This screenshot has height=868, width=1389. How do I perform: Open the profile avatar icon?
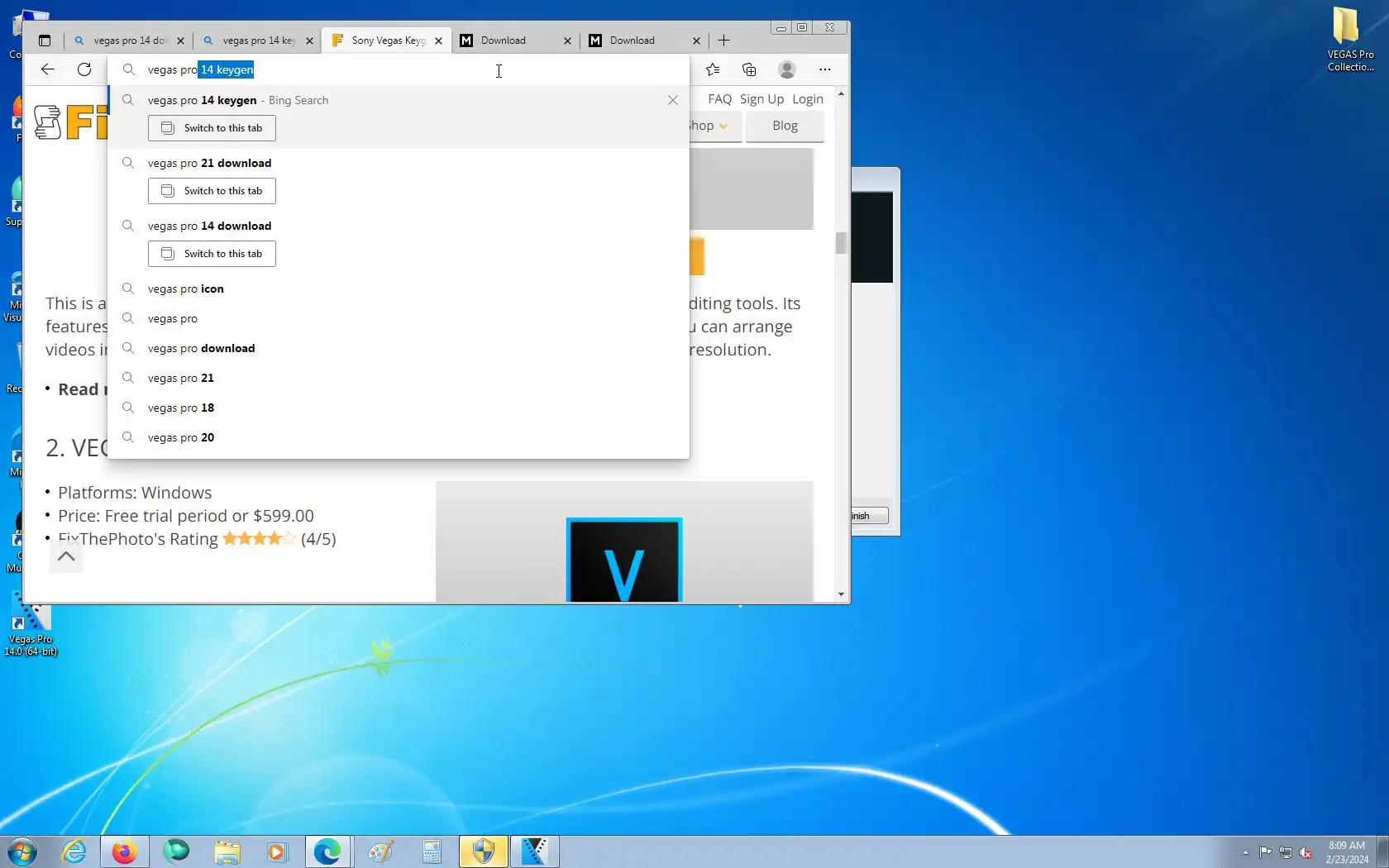point(787,69)
